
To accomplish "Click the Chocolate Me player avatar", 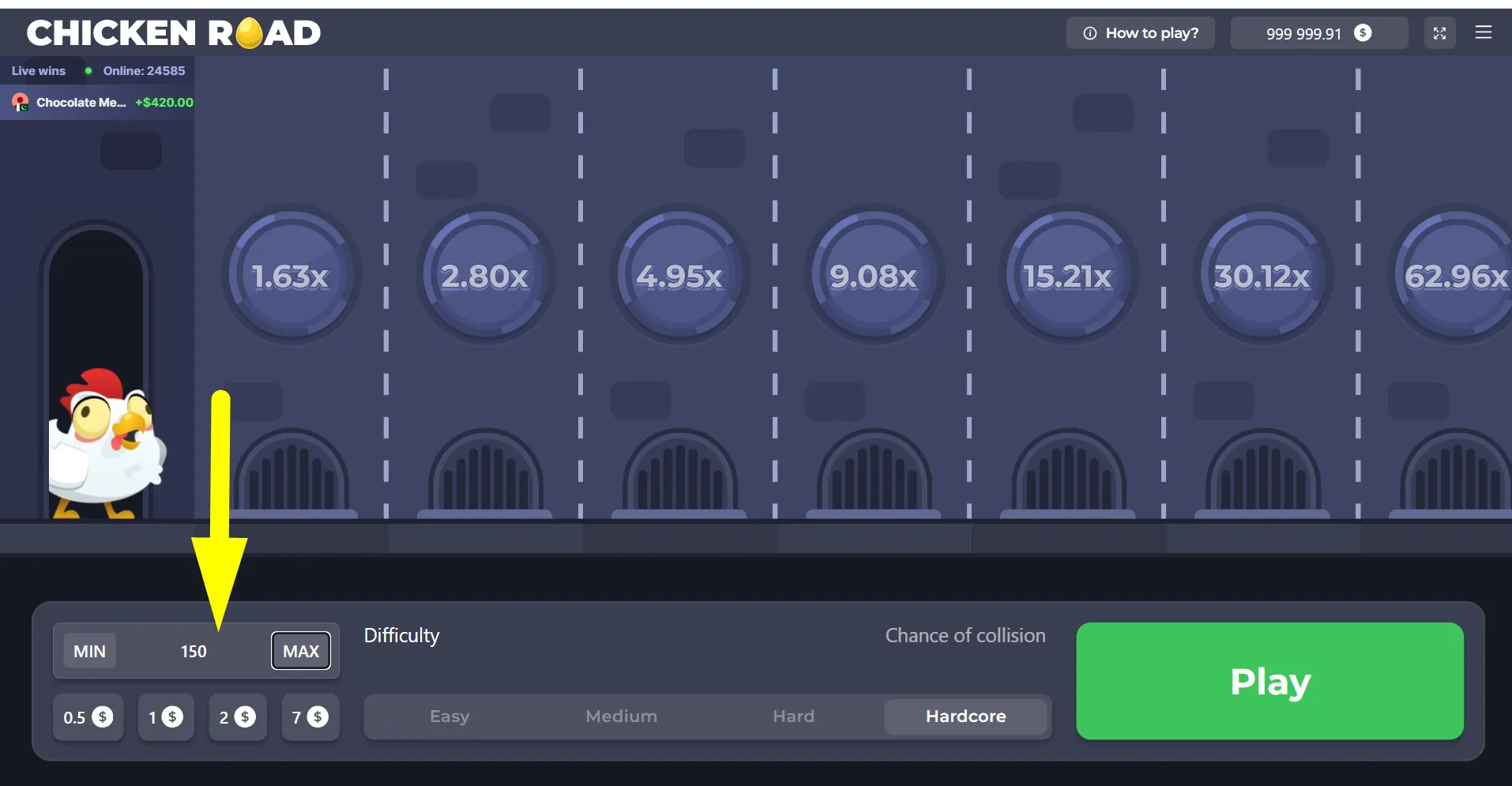I will point(20,102).
